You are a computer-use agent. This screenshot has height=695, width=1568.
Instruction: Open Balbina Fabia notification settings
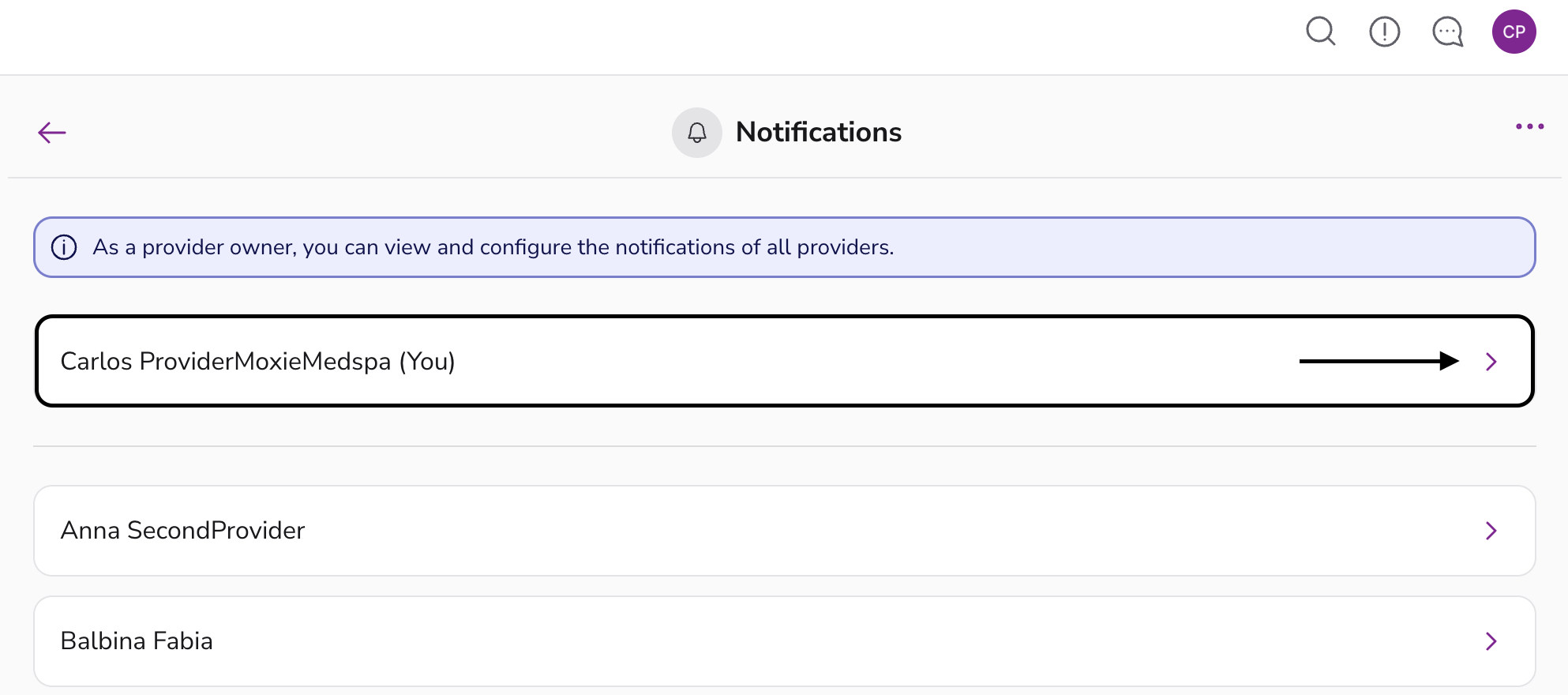coord(137,641)
